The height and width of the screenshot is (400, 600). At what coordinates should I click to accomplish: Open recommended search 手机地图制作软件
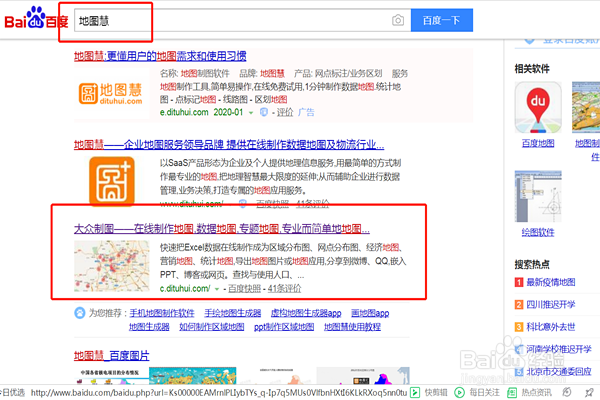pos(162,313)
